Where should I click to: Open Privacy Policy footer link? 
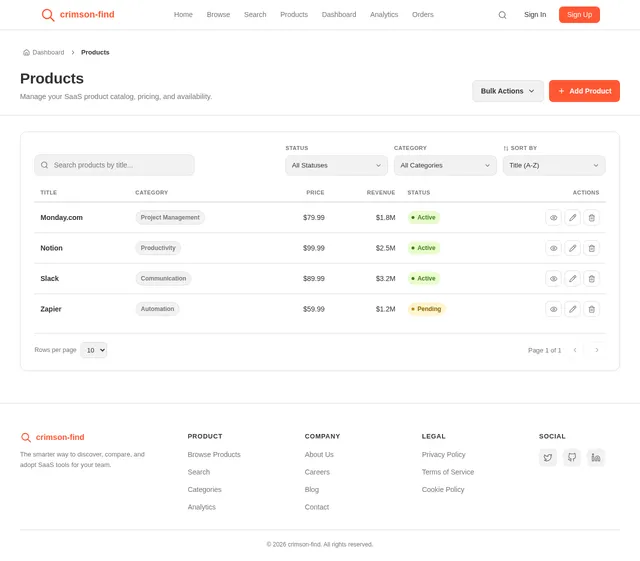(x=443, y=454)
